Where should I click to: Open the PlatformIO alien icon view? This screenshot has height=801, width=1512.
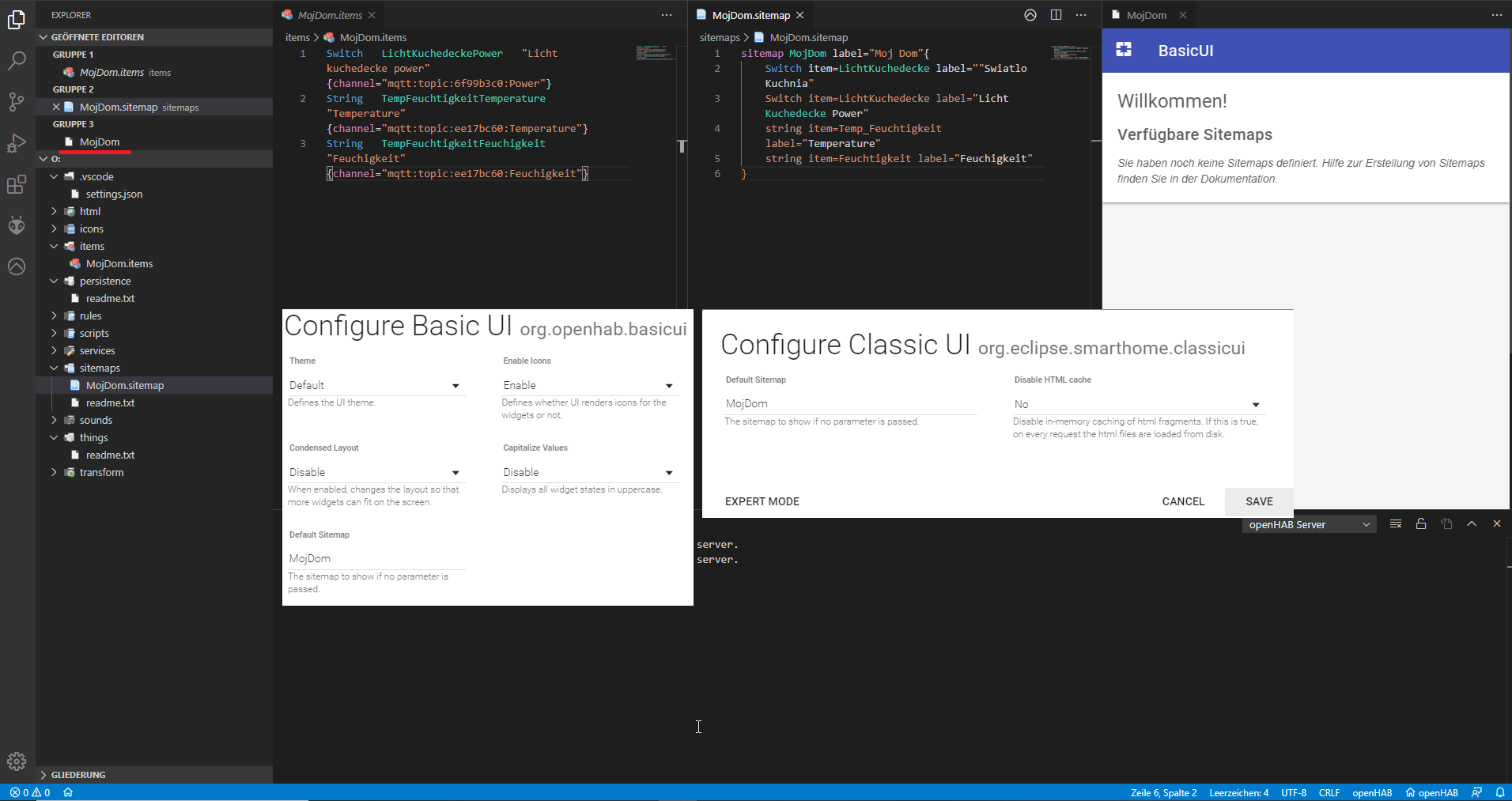tap(17, 225)
